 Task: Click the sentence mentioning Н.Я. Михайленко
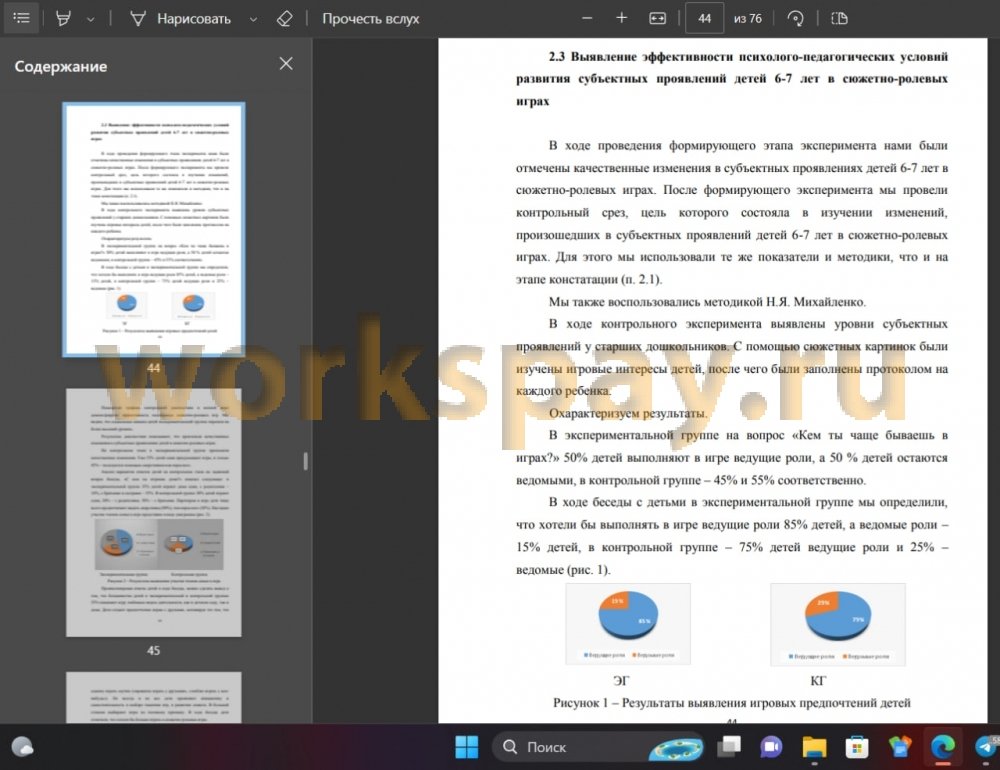click(x=707, y=302)
